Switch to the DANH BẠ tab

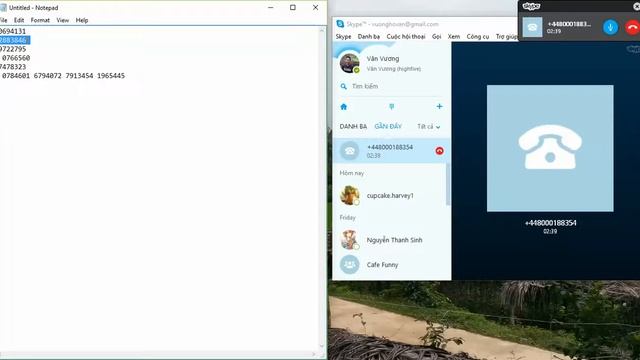point(353,127)
